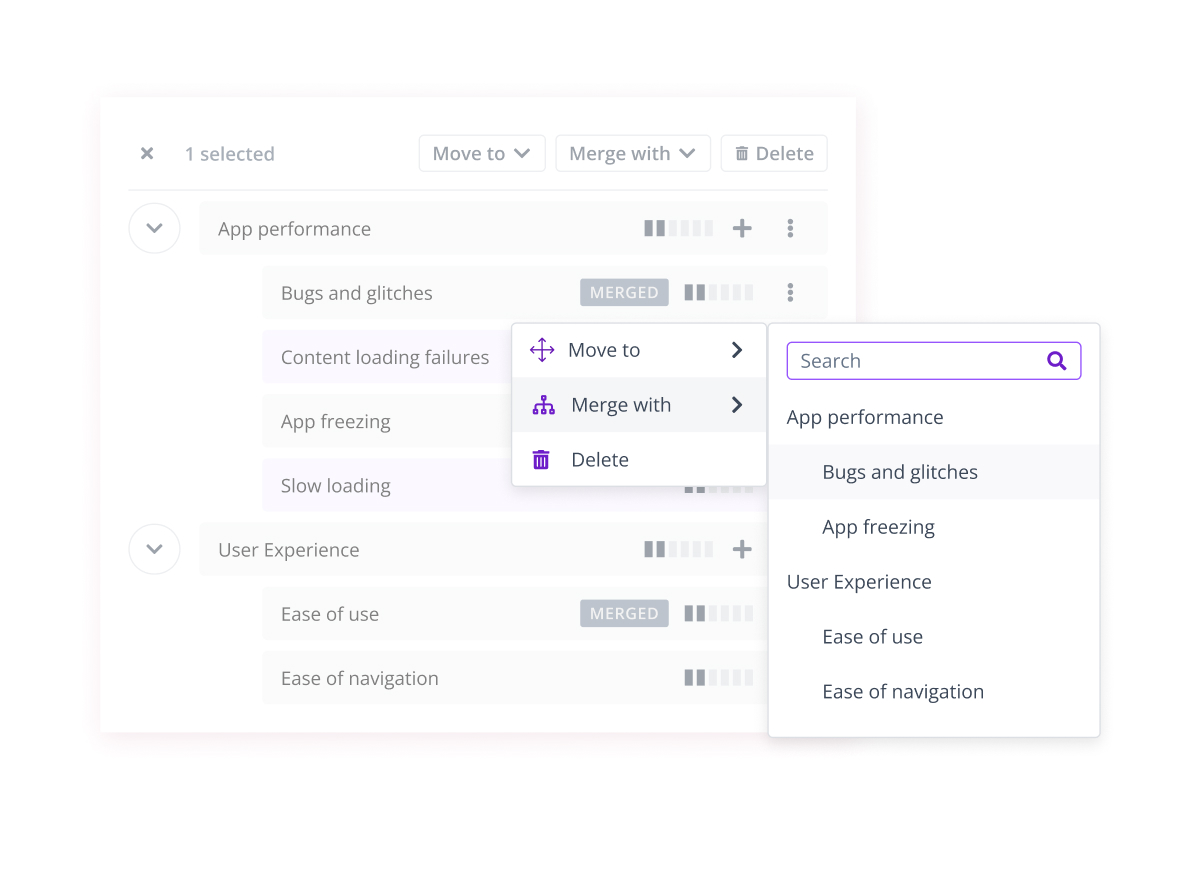
Task: Click the trash icon next to Delete menu entry
Action: click(541, 459)
